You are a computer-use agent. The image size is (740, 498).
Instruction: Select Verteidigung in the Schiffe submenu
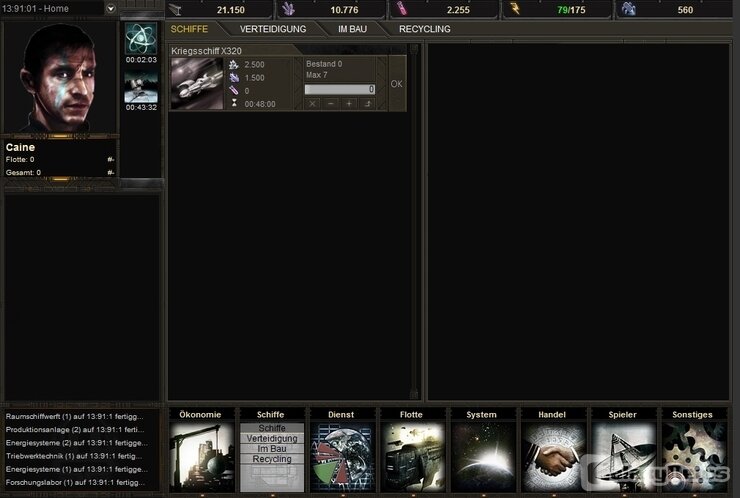tap(272, 439)
